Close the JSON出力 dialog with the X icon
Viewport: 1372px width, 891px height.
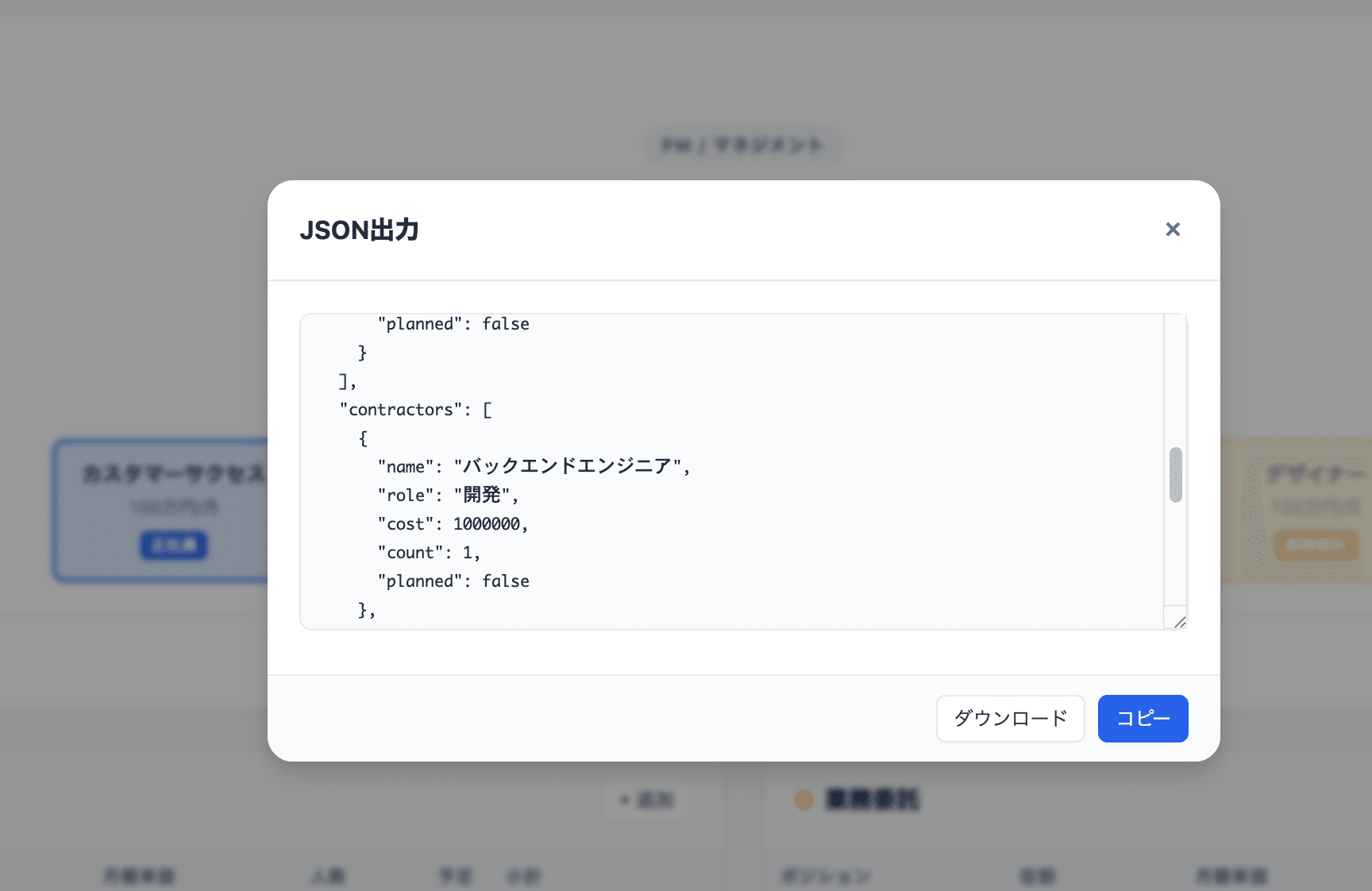point(1172,229)
